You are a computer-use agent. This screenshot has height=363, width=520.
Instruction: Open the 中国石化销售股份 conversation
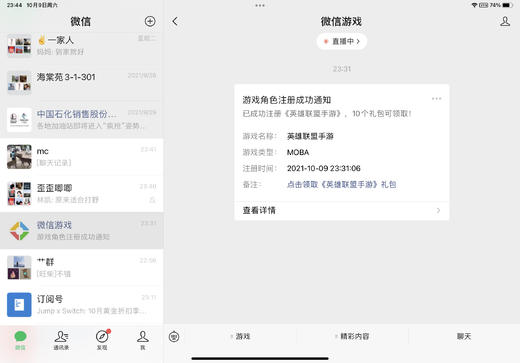(82, 120)
